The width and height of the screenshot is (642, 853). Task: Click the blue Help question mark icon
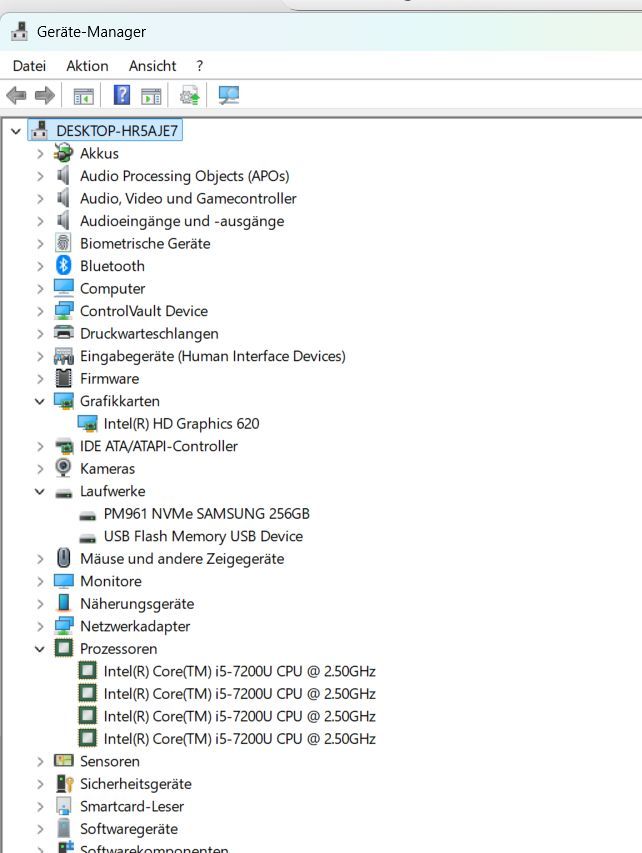pos(122,96)
